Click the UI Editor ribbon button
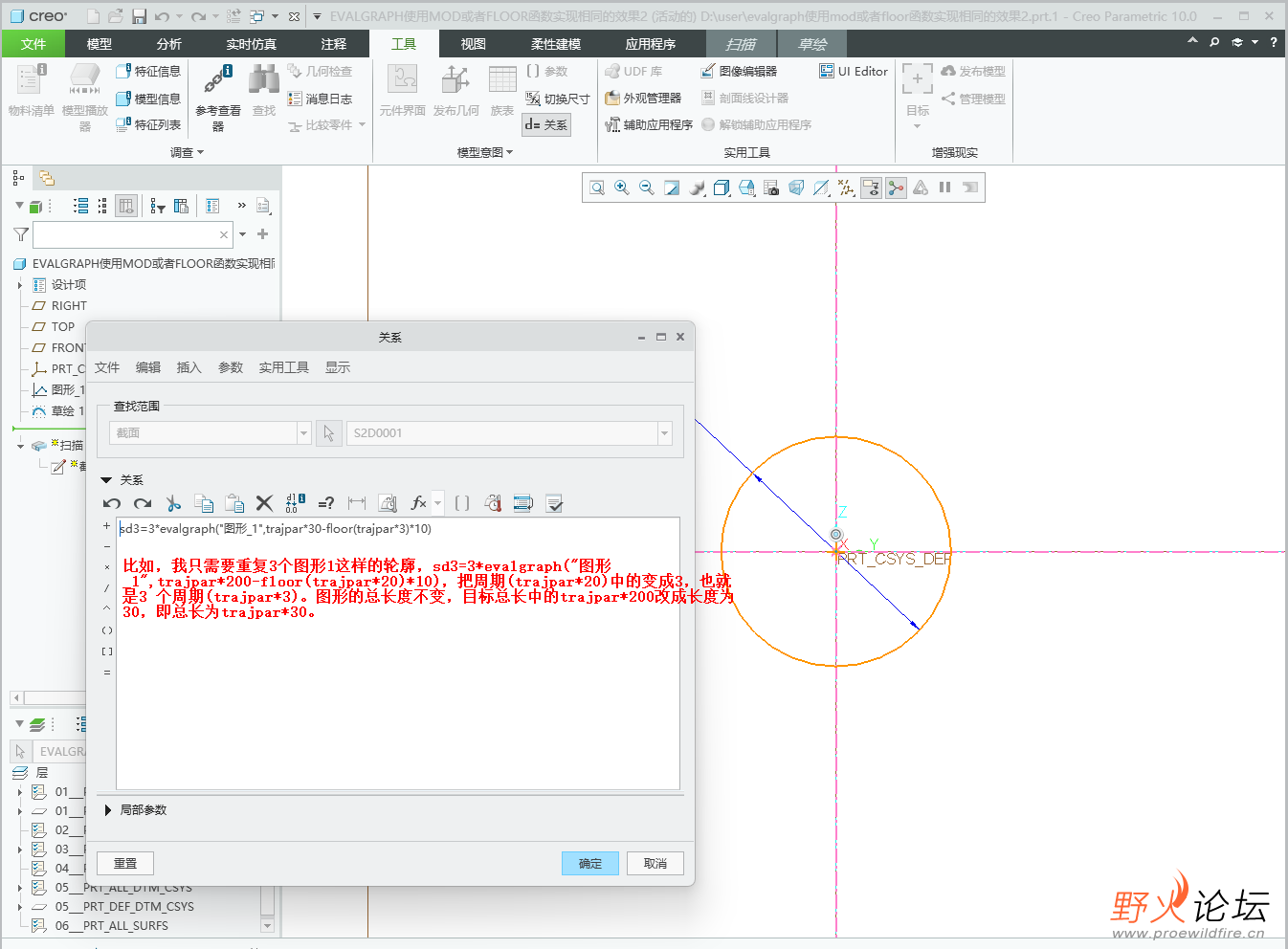This screenshot has width=1288, height=949. coord(854,71)
